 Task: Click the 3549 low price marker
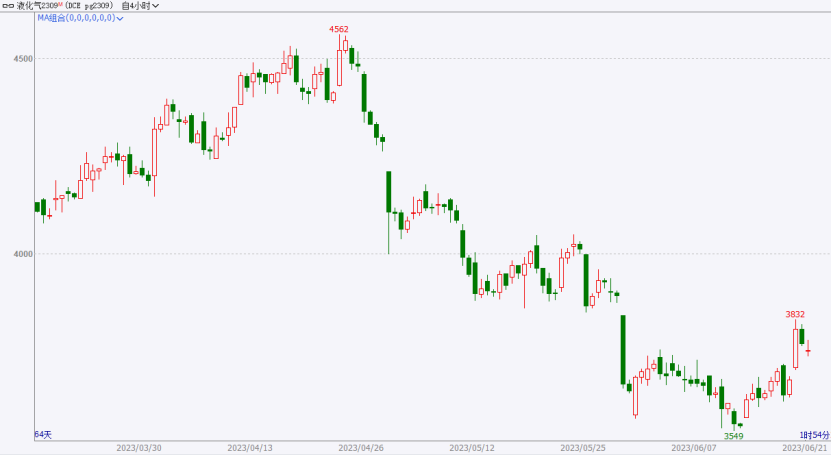[x=733, y=436]
